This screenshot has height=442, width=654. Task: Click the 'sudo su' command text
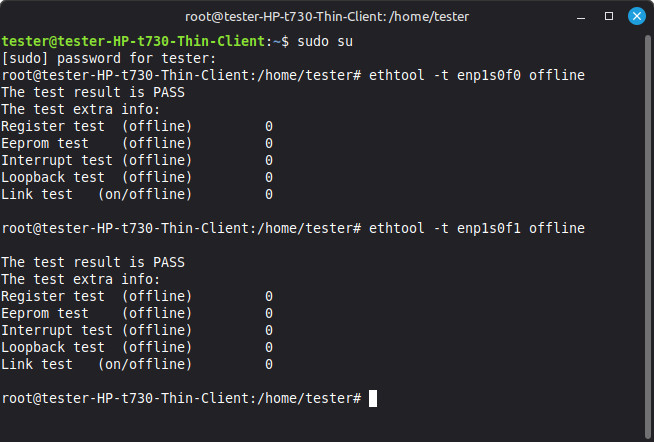tap(325, 41)
